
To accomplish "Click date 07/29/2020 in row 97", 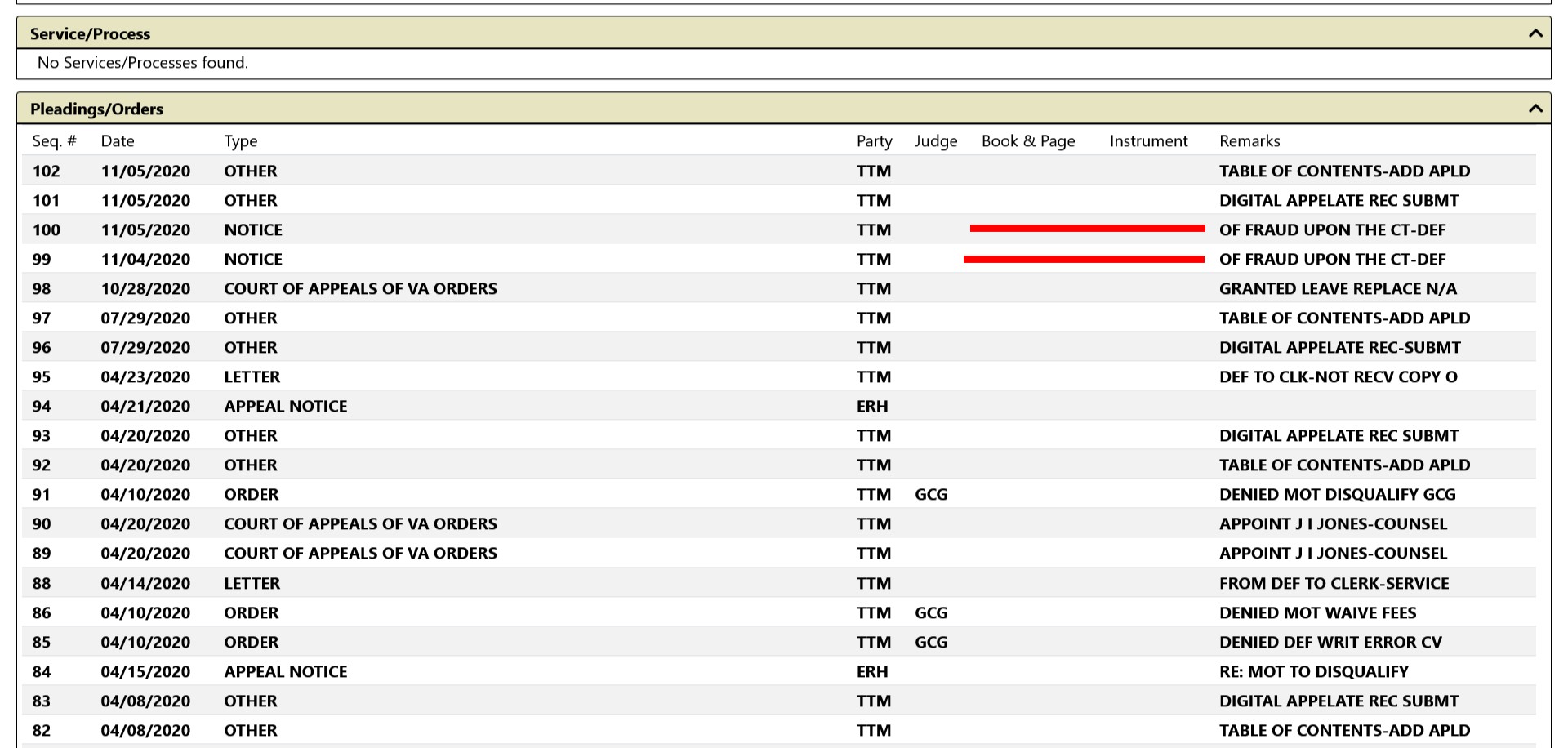I will click(x=145, y=318).
